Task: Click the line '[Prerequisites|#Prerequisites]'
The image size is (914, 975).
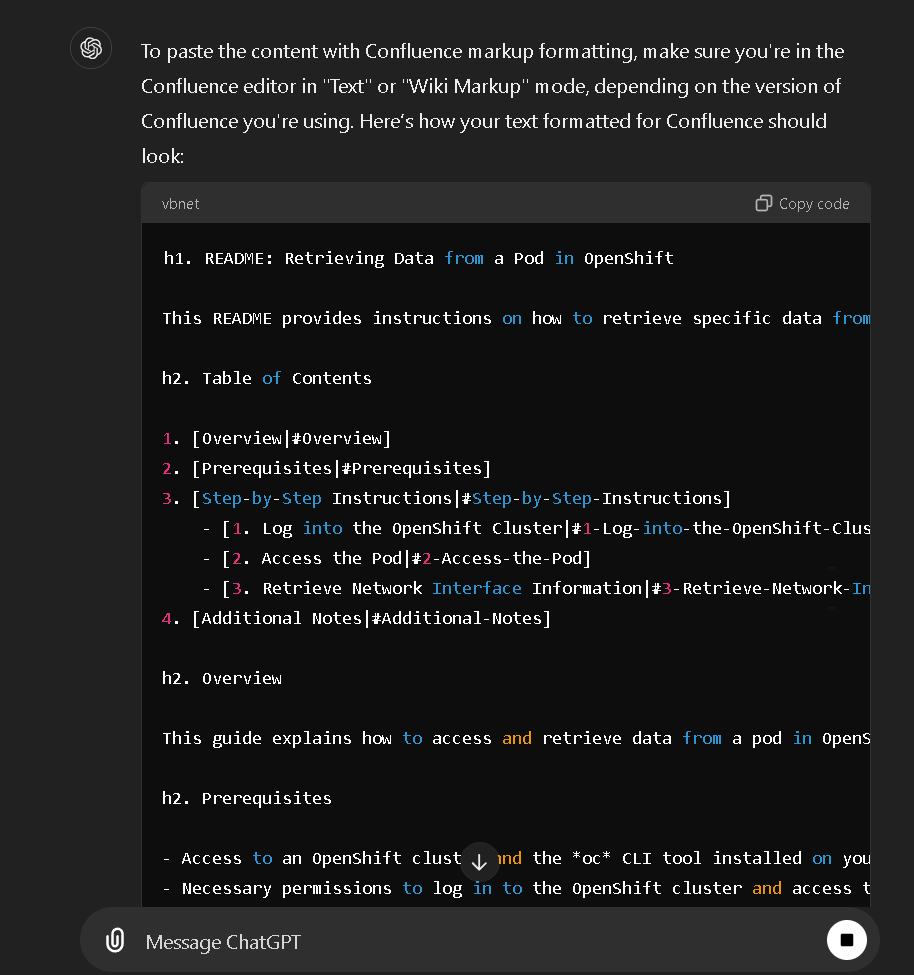Action: point(326,468)
